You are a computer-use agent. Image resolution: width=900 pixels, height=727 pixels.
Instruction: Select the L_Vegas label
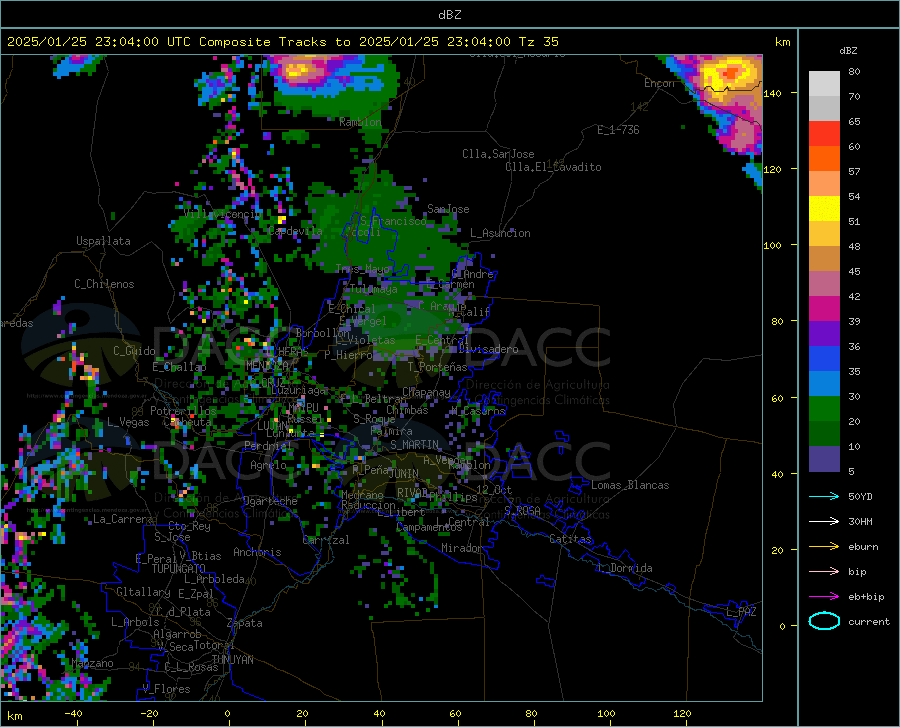tap(128, 422)
